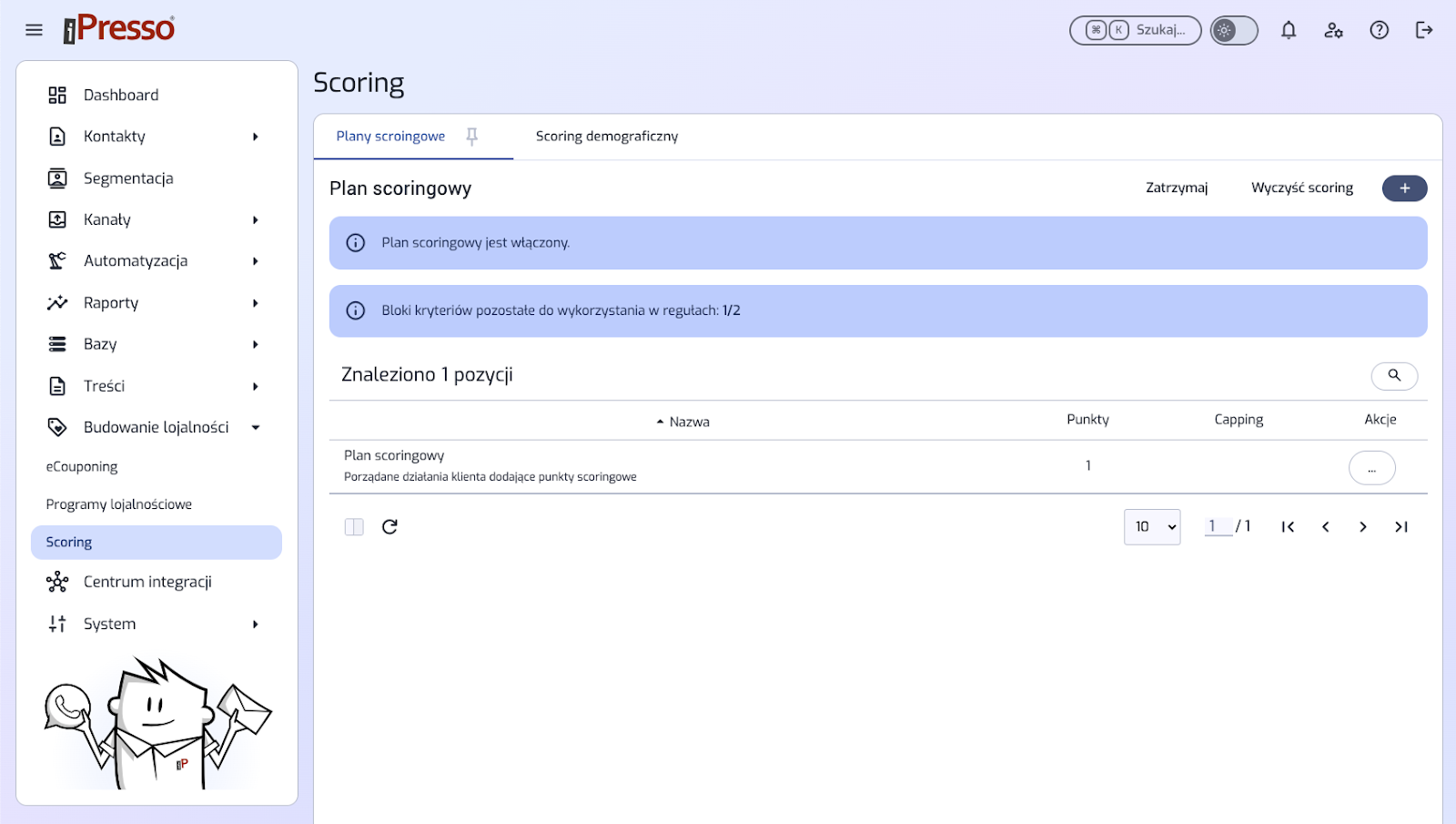Click the Raporty chart icon

pos(57,302)
